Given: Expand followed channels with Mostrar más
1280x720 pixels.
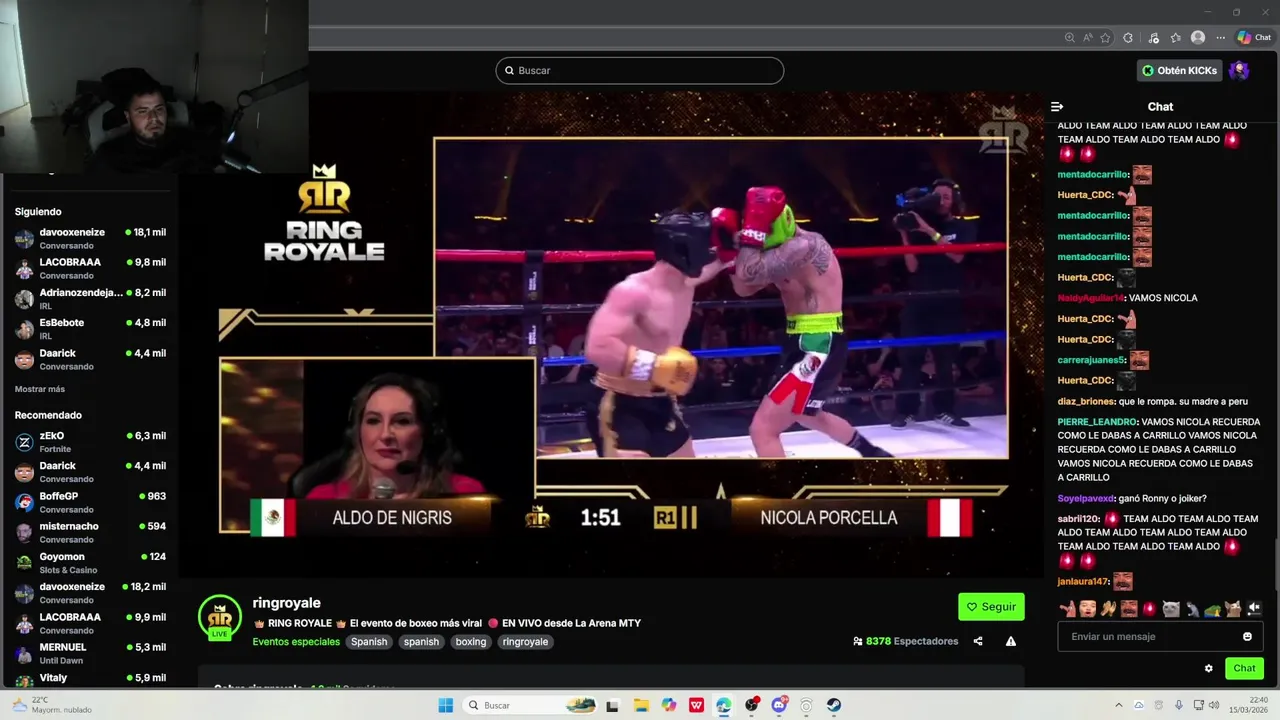Looking at the screenshot, I should tap(40, 389).
